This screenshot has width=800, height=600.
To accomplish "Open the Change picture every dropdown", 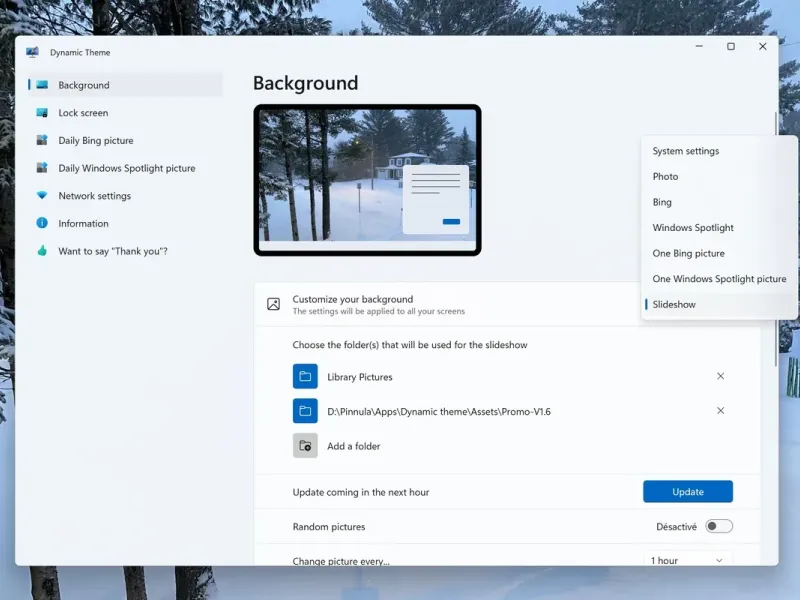I will [688, 560].
